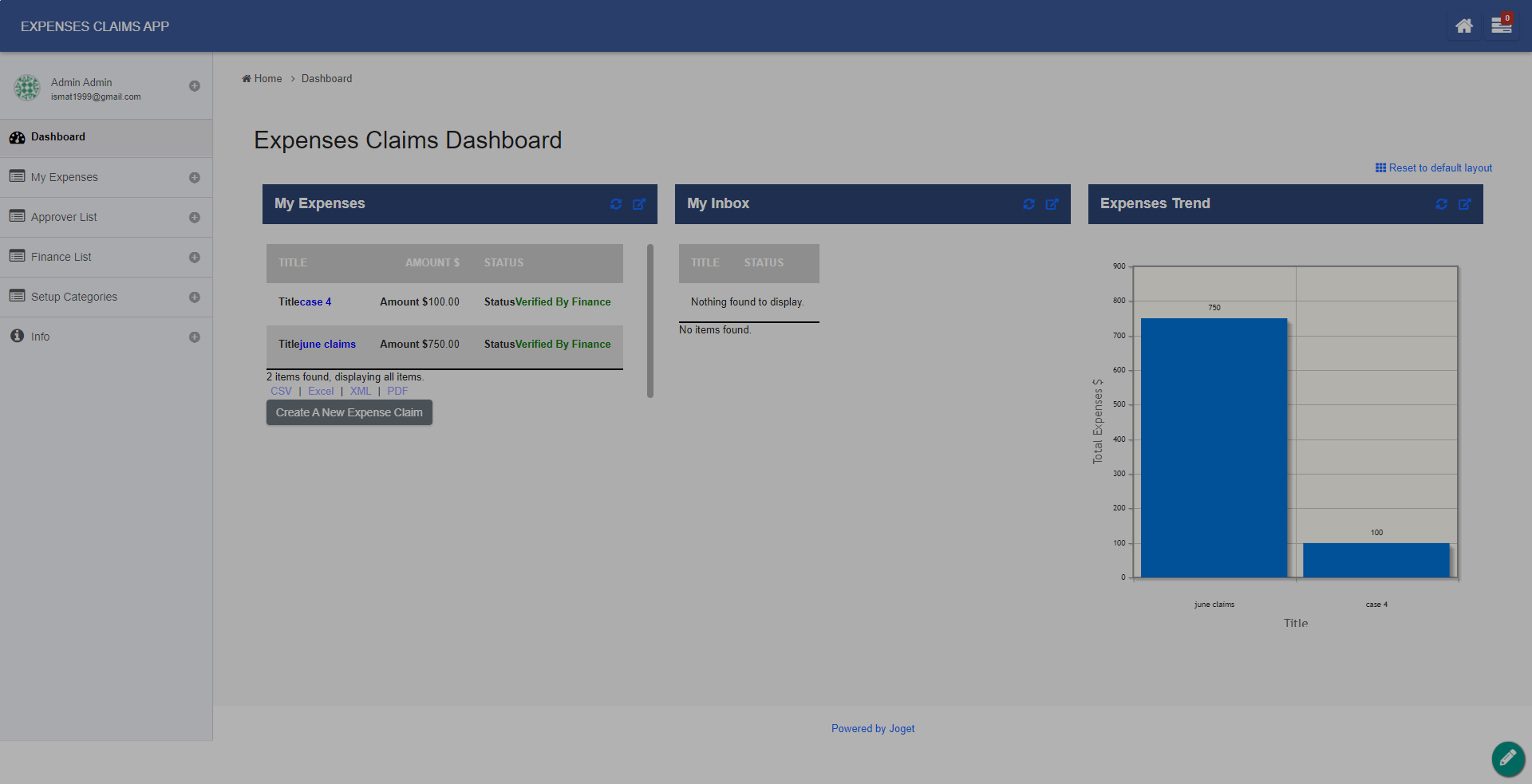Screen dimensions: 1532x784
Task: Refresh the My Inbox panel
Action: pyautogui.click(x=1029, y=204)
